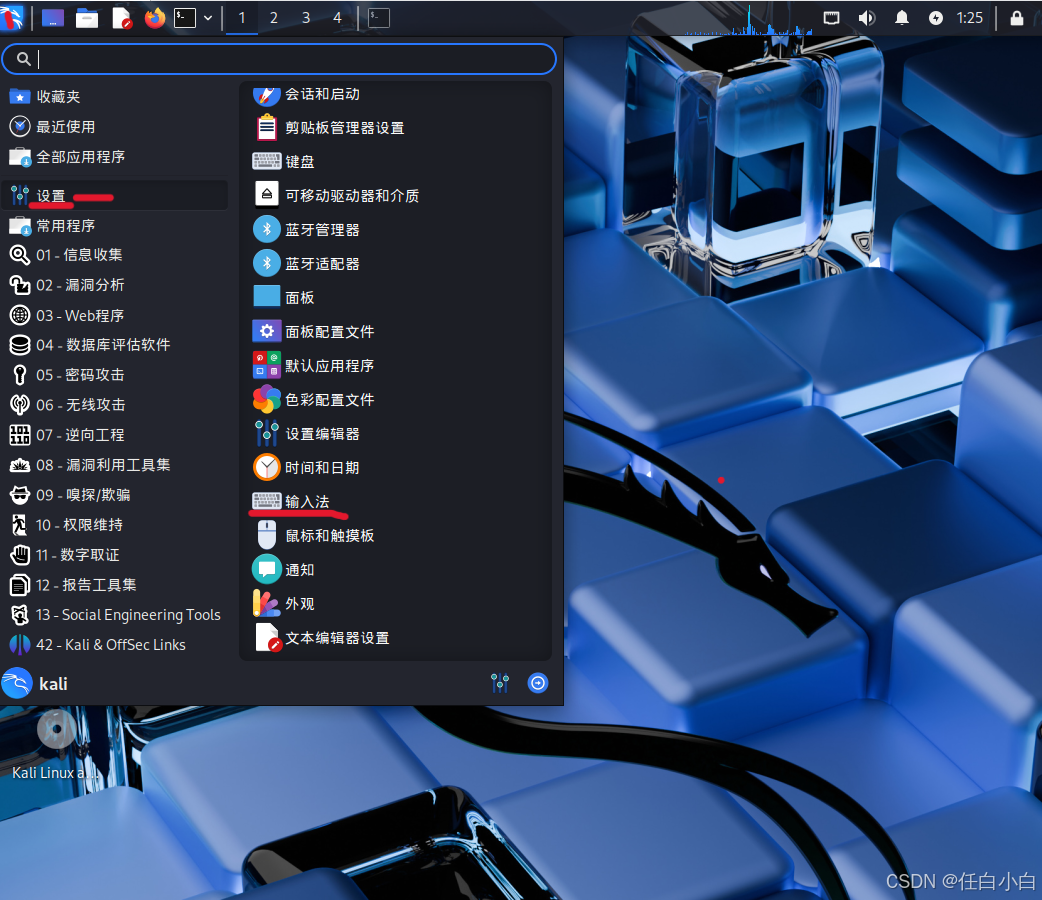This screenshot has width=1042, height=900.
Task: Open category 13 - Social Engineering Tools
Action: point(114,615)
